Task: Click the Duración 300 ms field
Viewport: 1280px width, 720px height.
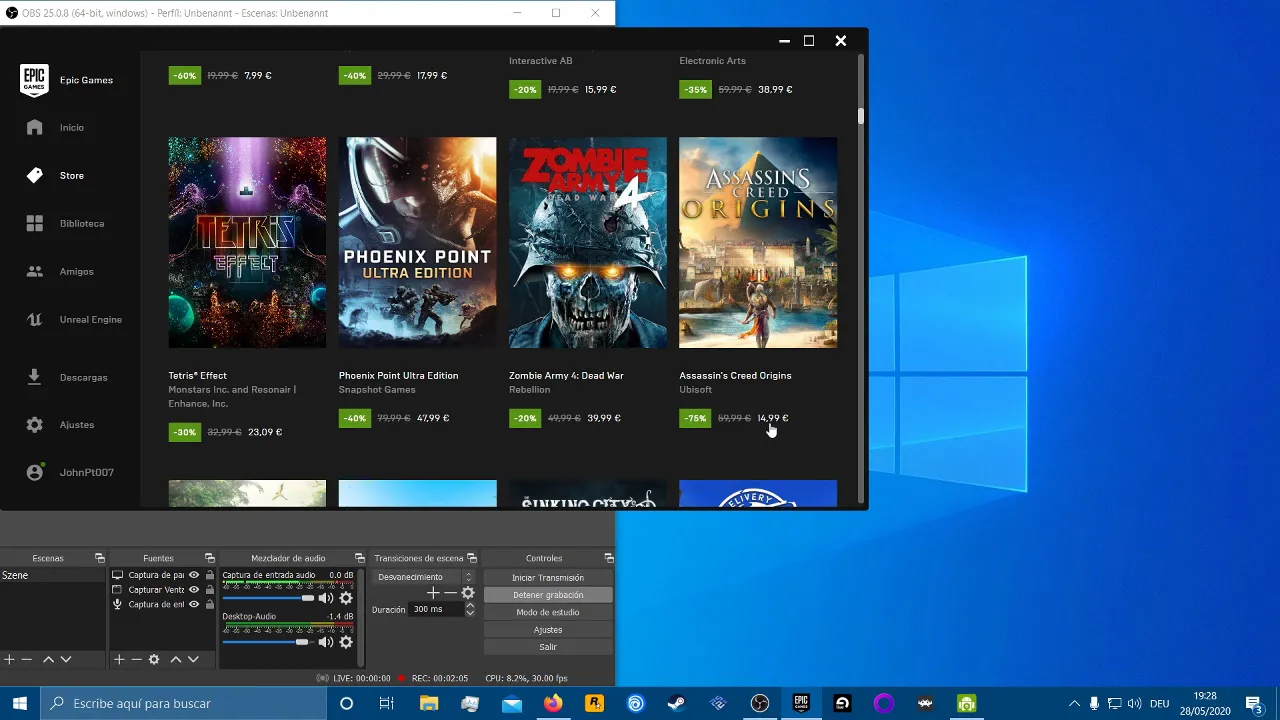Action: point(436,609)
